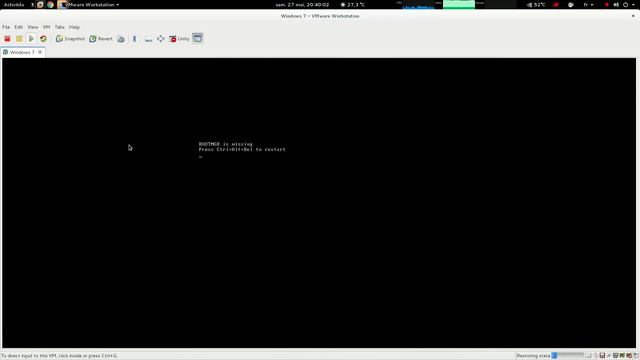Switch the VM to Unity mode
This screenshot has width=640, height=360.
click(x=180, y=39)
